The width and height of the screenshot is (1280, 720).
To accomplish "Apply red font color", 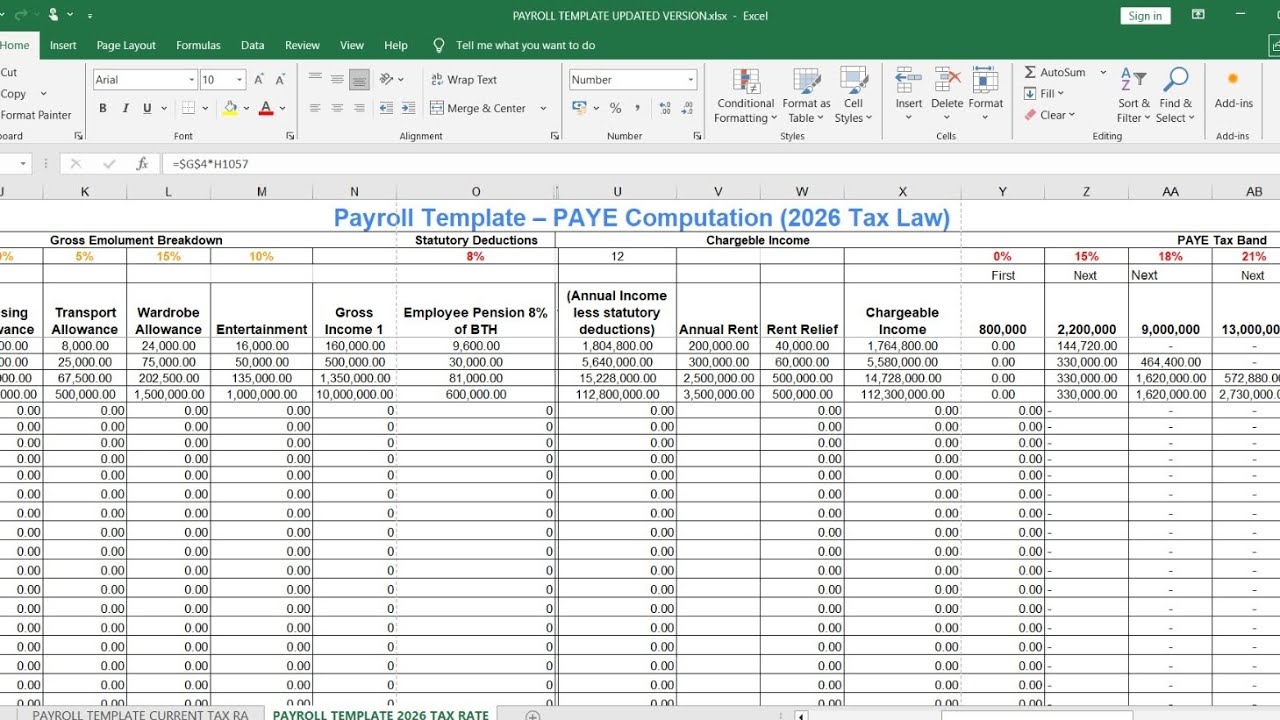I will 266,108.
